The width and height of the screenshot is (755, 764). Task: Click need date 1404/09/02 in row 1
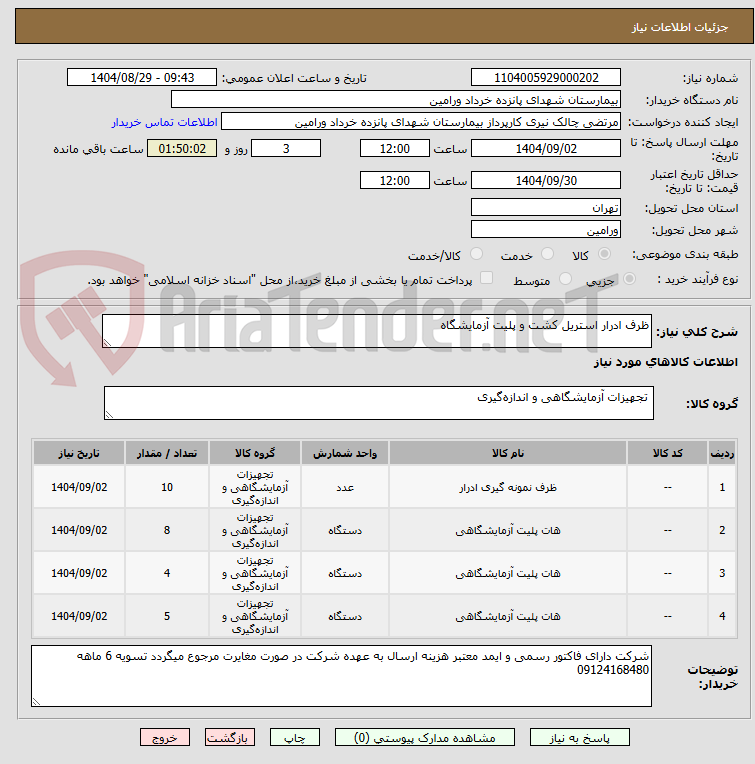(x=79, y=487)
